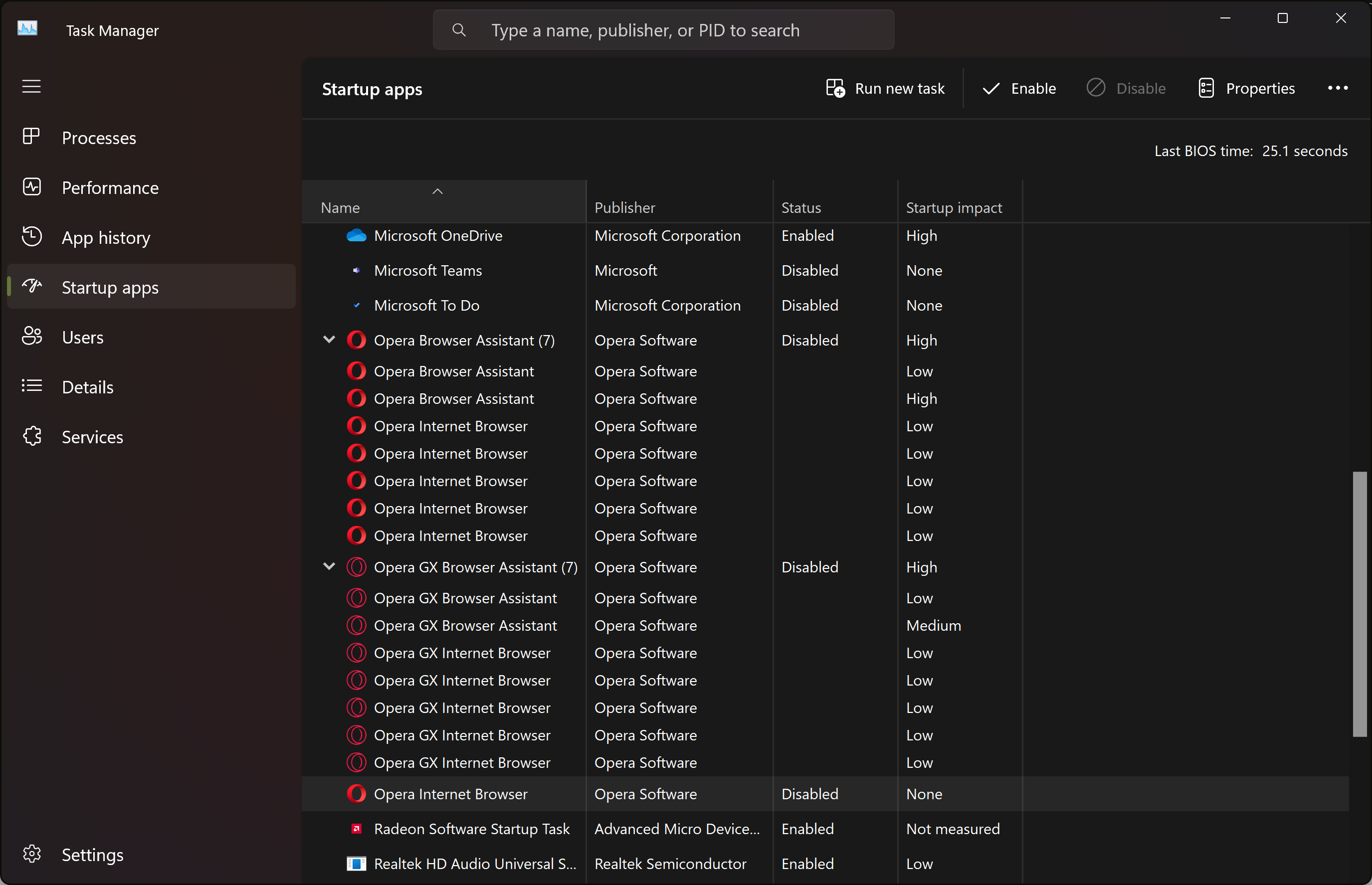Collapse the Opera GX Browser Assistant (7) group
Image resolution: width=1372 pixels, height=885 pixels.
(329, 566)
